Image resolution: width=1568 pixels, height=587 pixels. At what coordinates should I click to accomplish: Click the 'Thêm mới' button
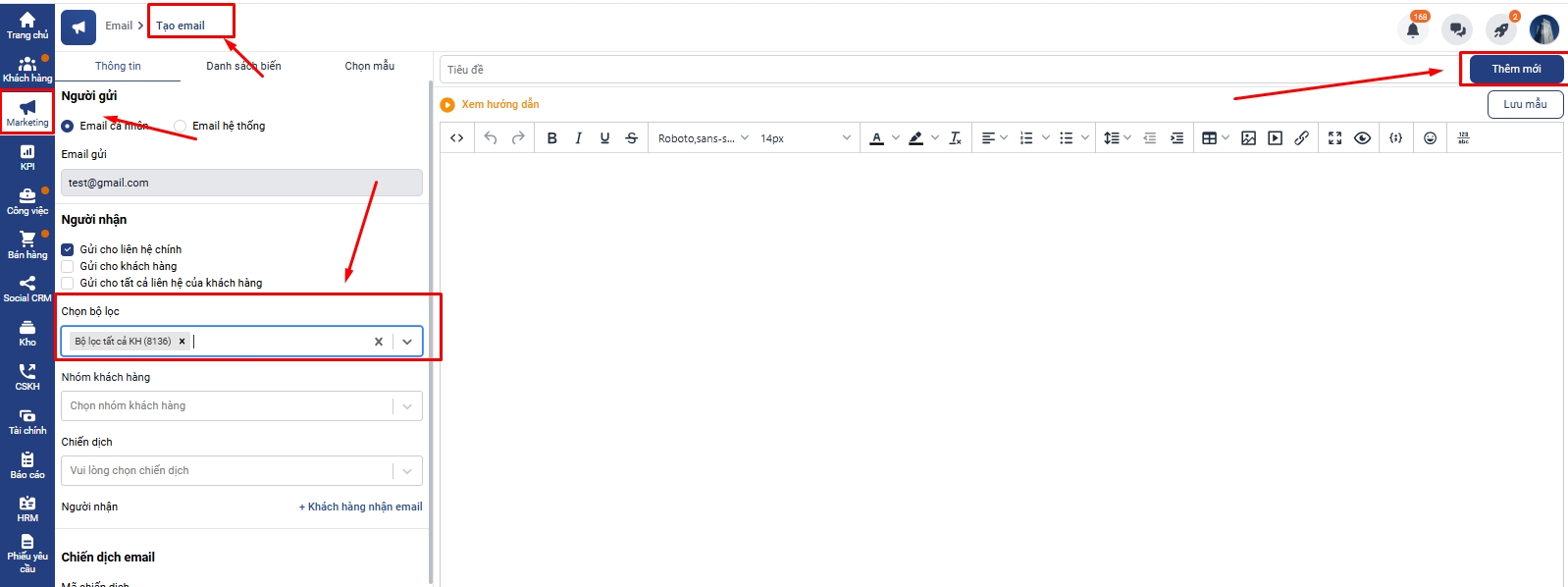1515,69
